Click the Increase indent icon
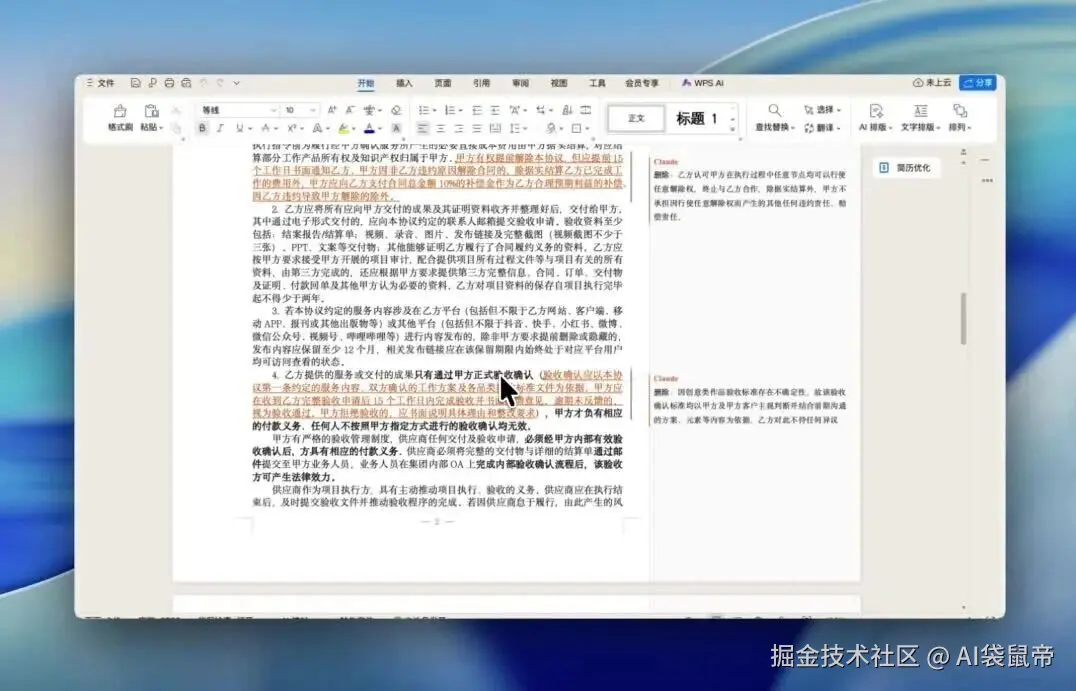This screenshot has width=1076, height=691. click(495, 110)
